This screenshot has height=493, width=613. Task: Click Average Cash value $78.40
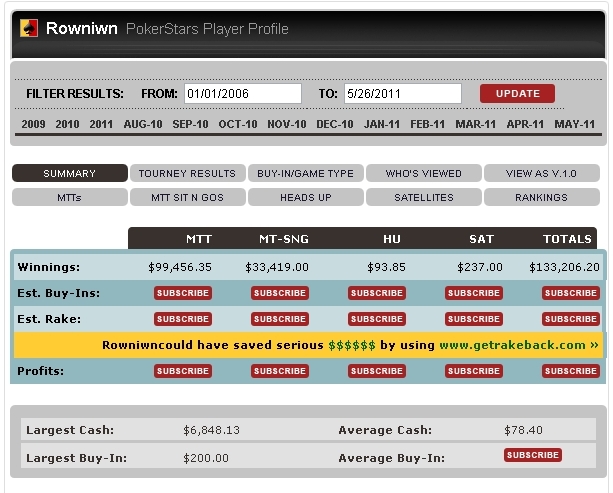coord(523,430)
